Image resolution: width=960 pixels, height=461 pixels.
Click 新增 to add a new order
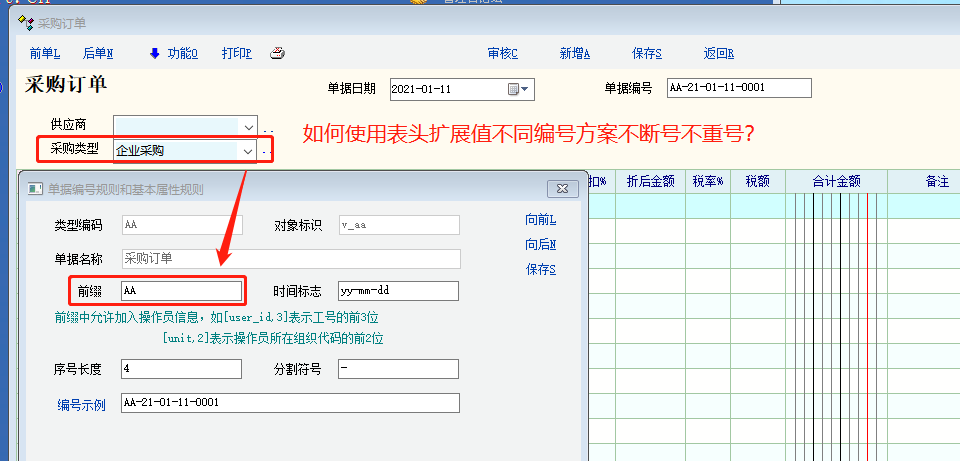click(574, 54)
